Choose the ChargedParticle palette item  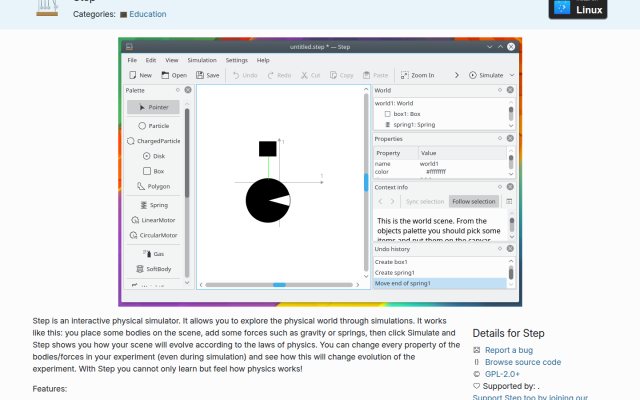click(x=153, y=141)
